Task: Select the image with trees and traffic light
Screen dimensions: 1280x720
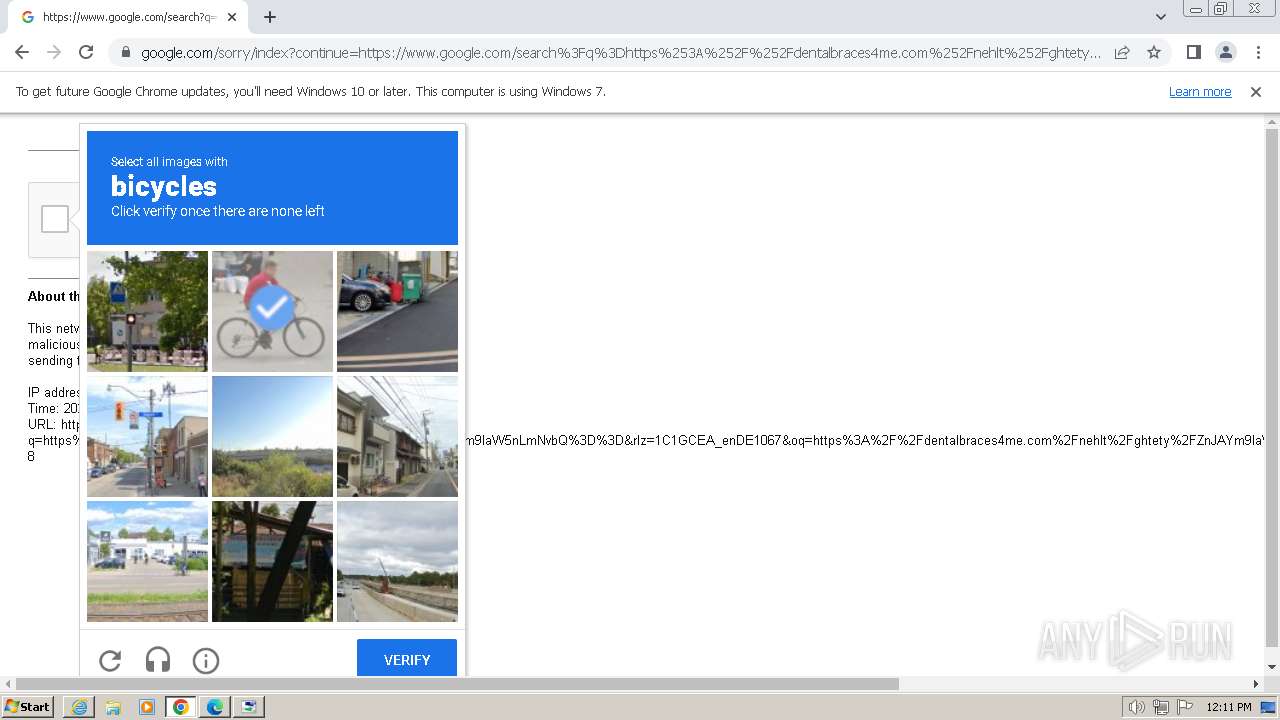Action: [147, 311]
